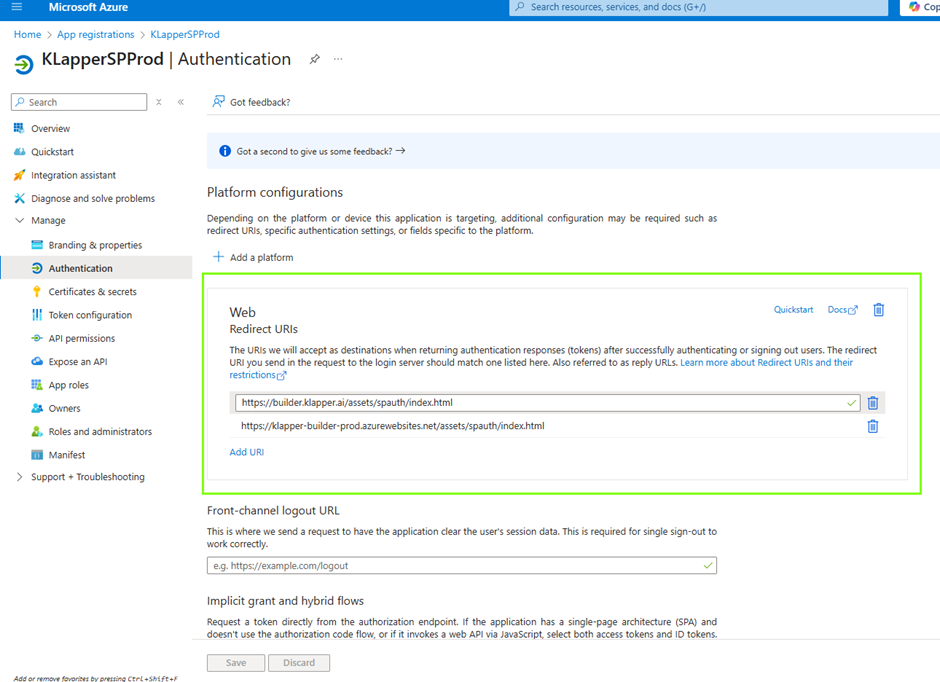Click the KLapperSPProd breadcrumb link
This screenshot has width=940, height=682.
(x=185, y=34)
